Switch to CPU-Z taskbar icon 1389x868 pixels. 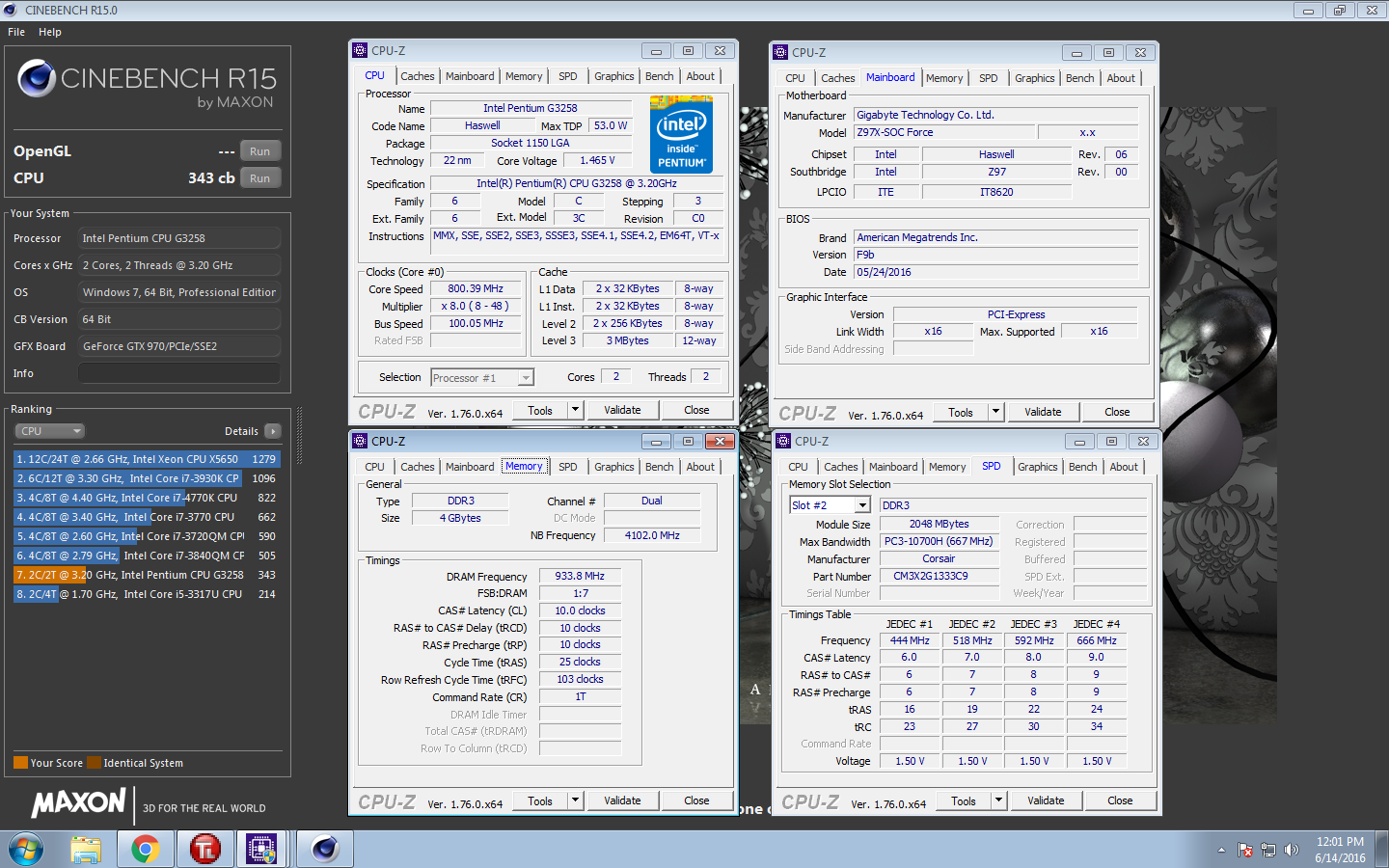point(261,850)
